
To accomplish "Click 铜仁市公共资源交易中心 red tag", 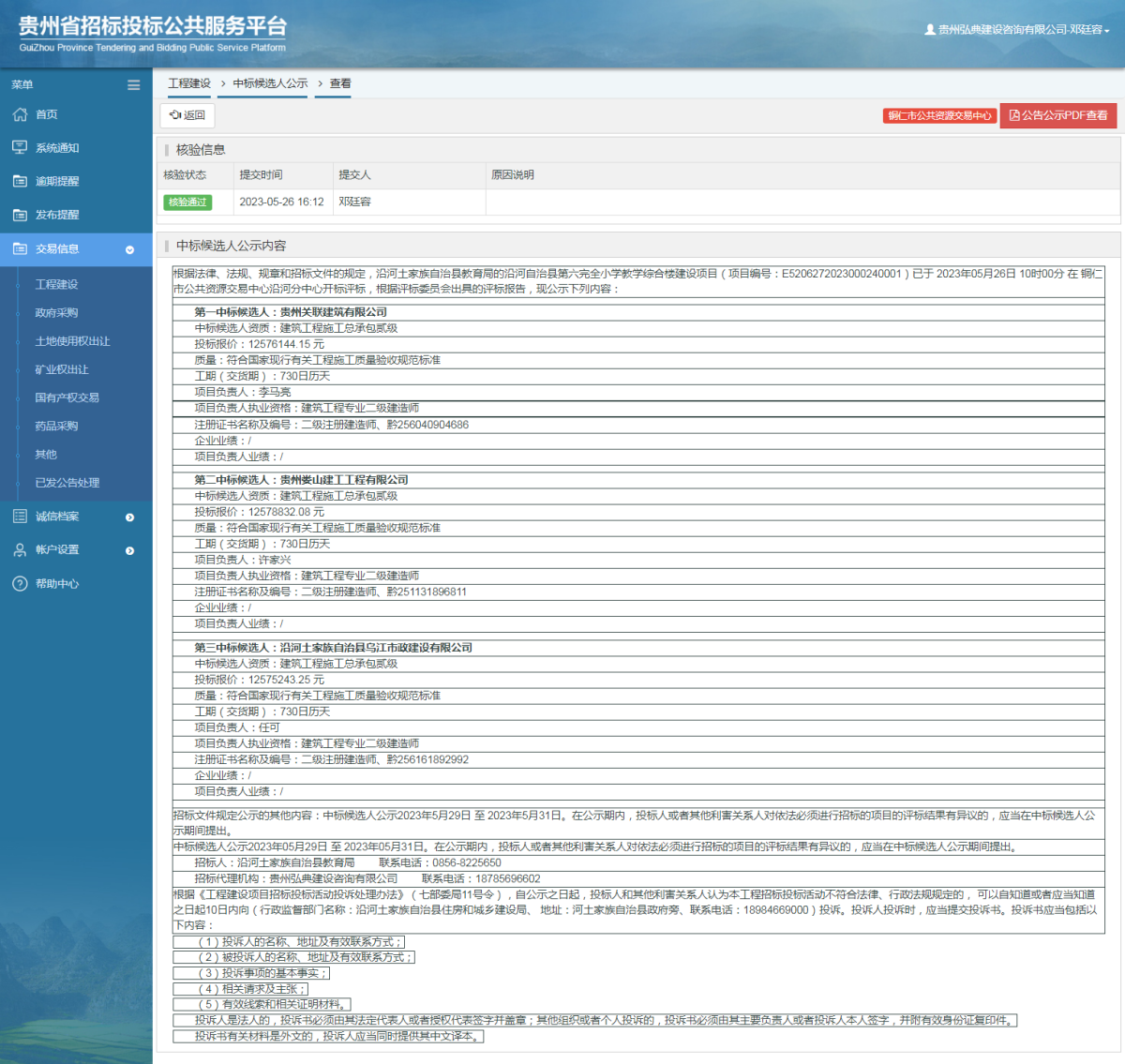I will (940, 115).
